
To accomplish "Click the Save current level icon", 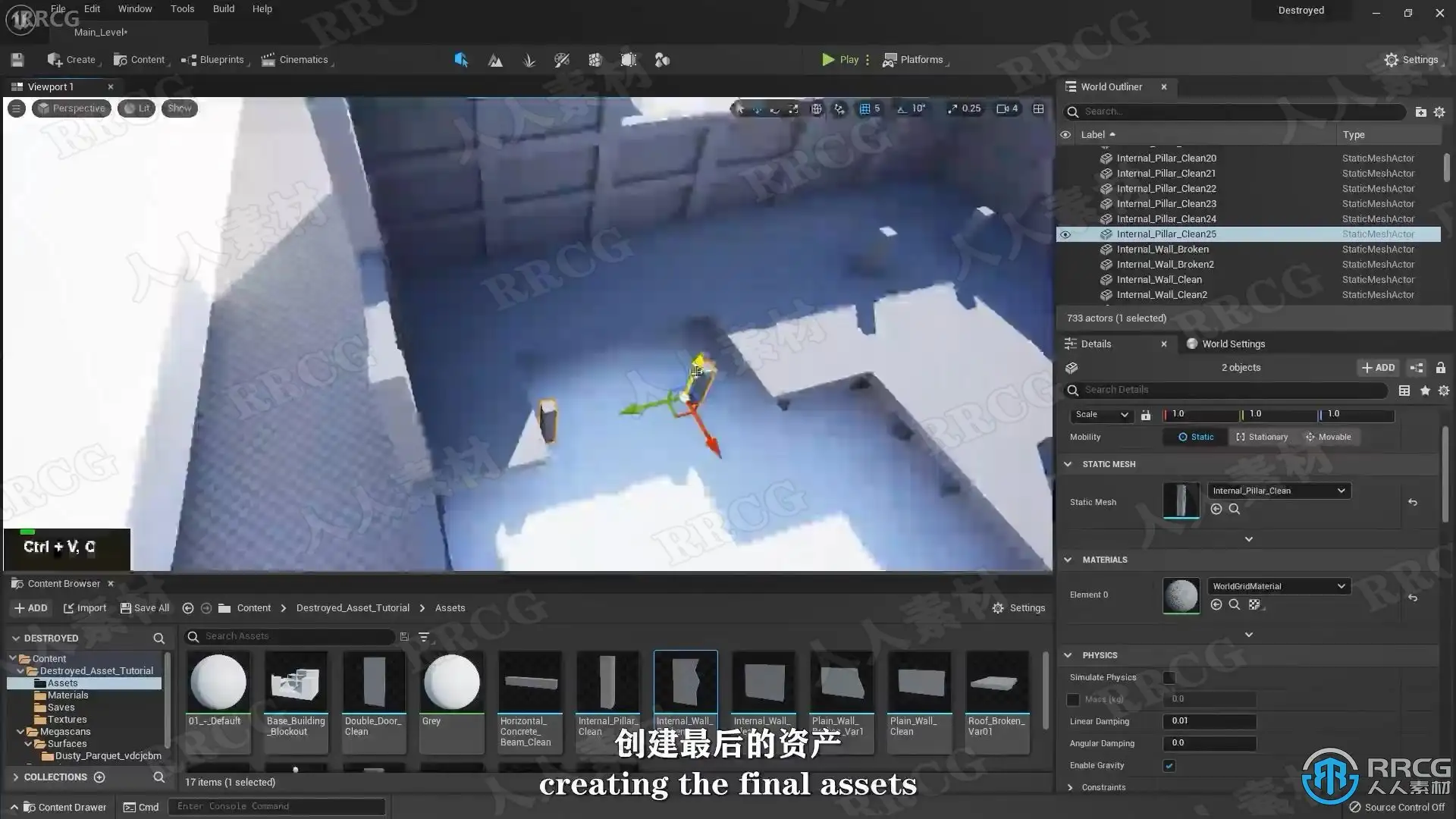I will click(x=17, y=60).
